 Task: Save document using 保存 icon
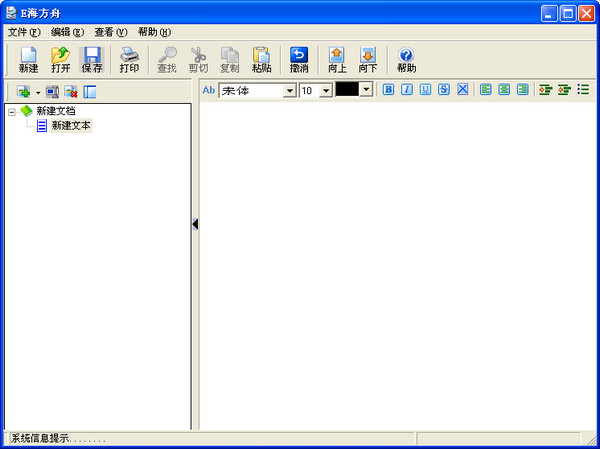[92, 60]
